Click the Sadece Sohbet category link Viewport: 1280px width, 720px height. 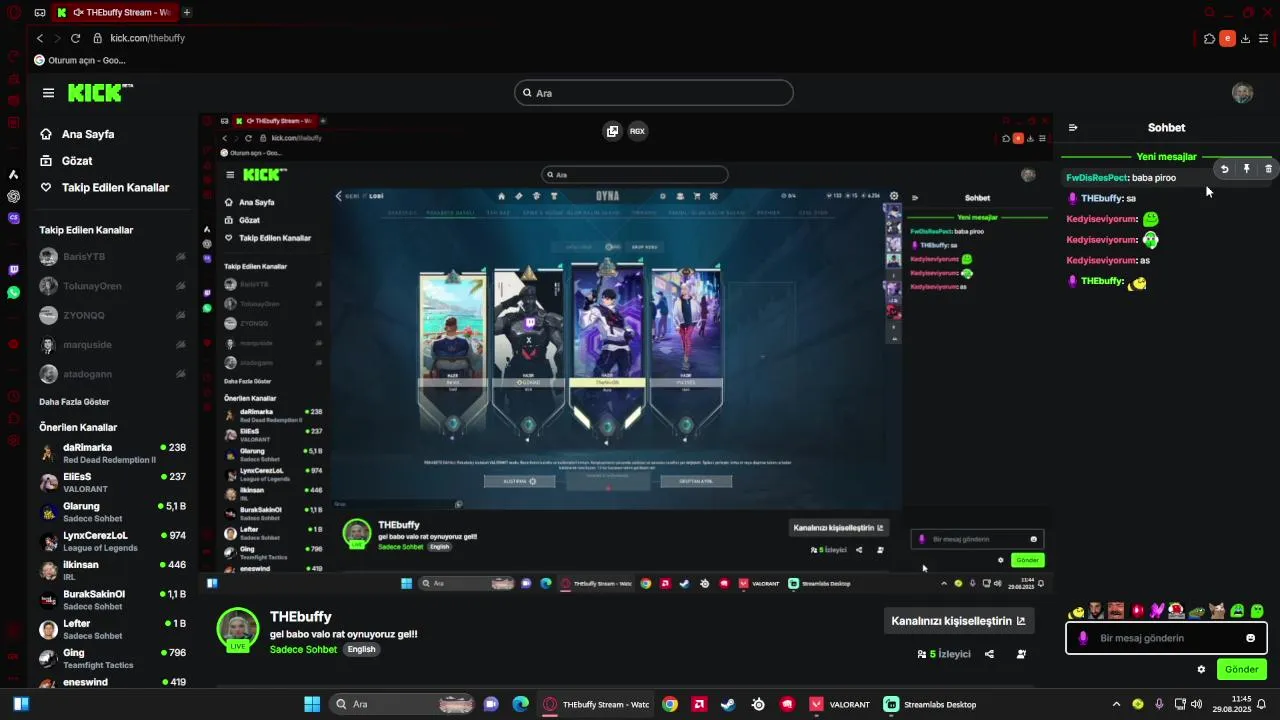(x=303, y=650)
